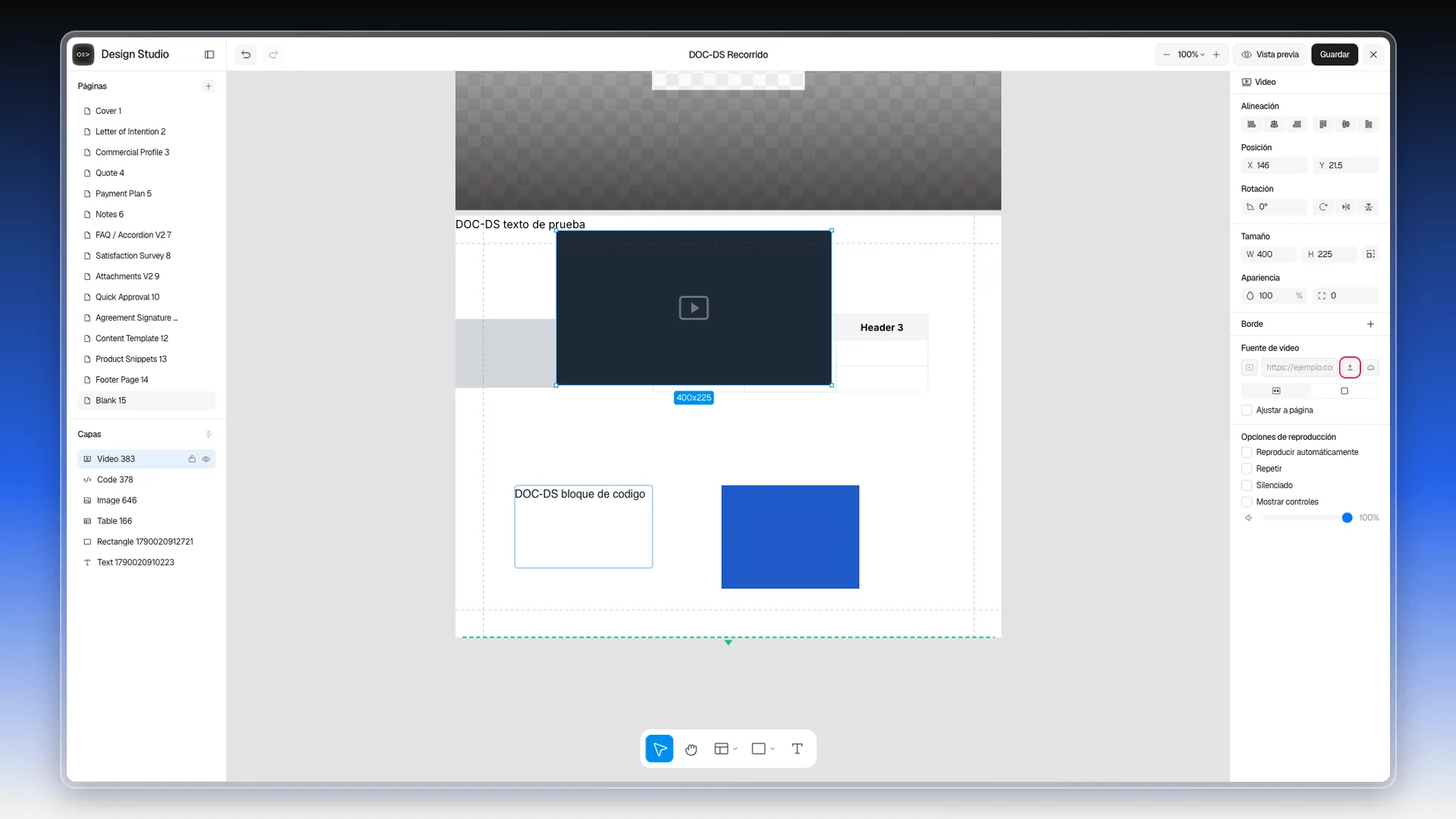The width and height of the screenshot is (1456, 819).
Task: Check the Silenciado option
Action: (1247, 485)
